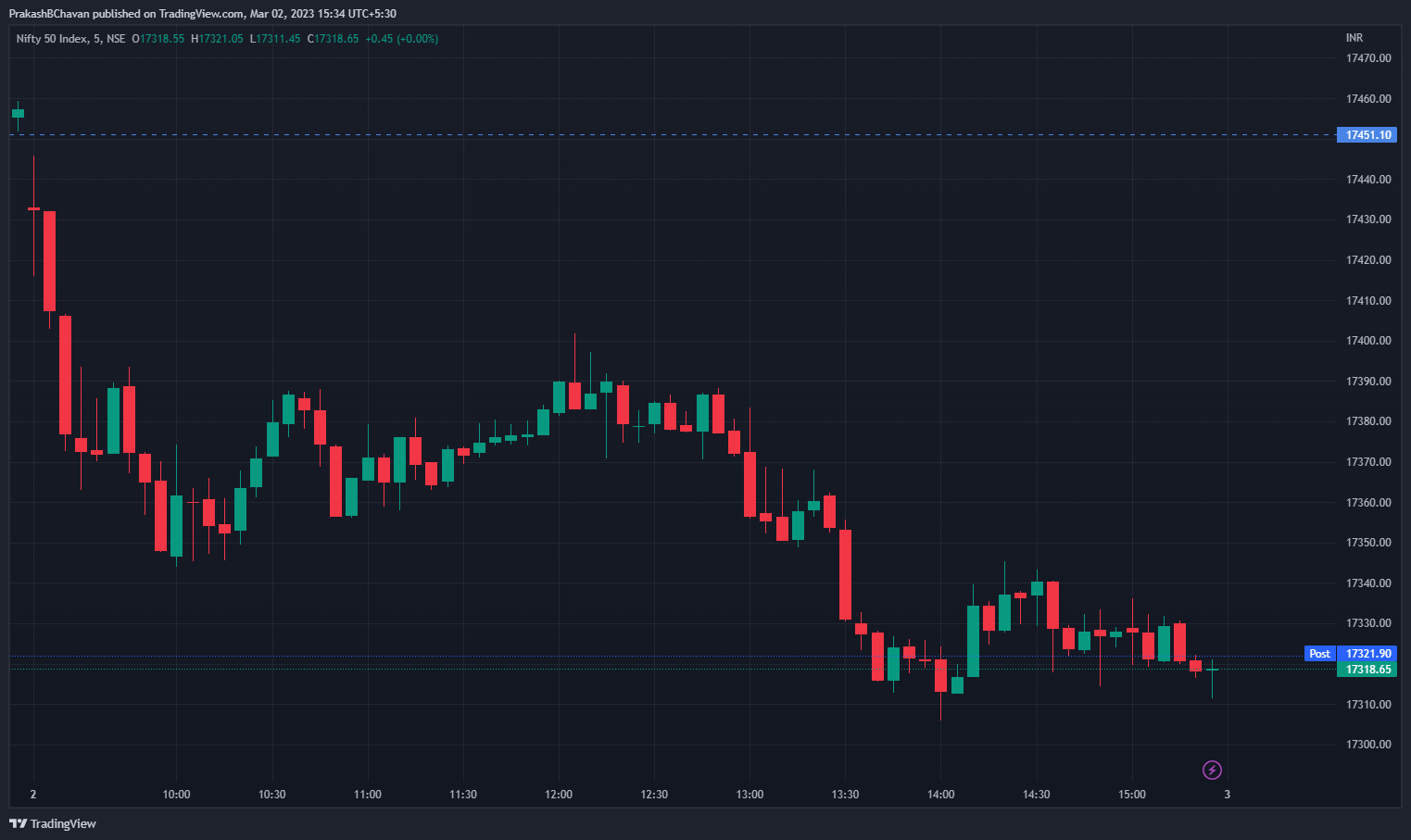Image resolution: width=1411 pixels, height=840 pixels.
Task: Click the published-on TradingView.com header text
Action: (x=202, y=14)
